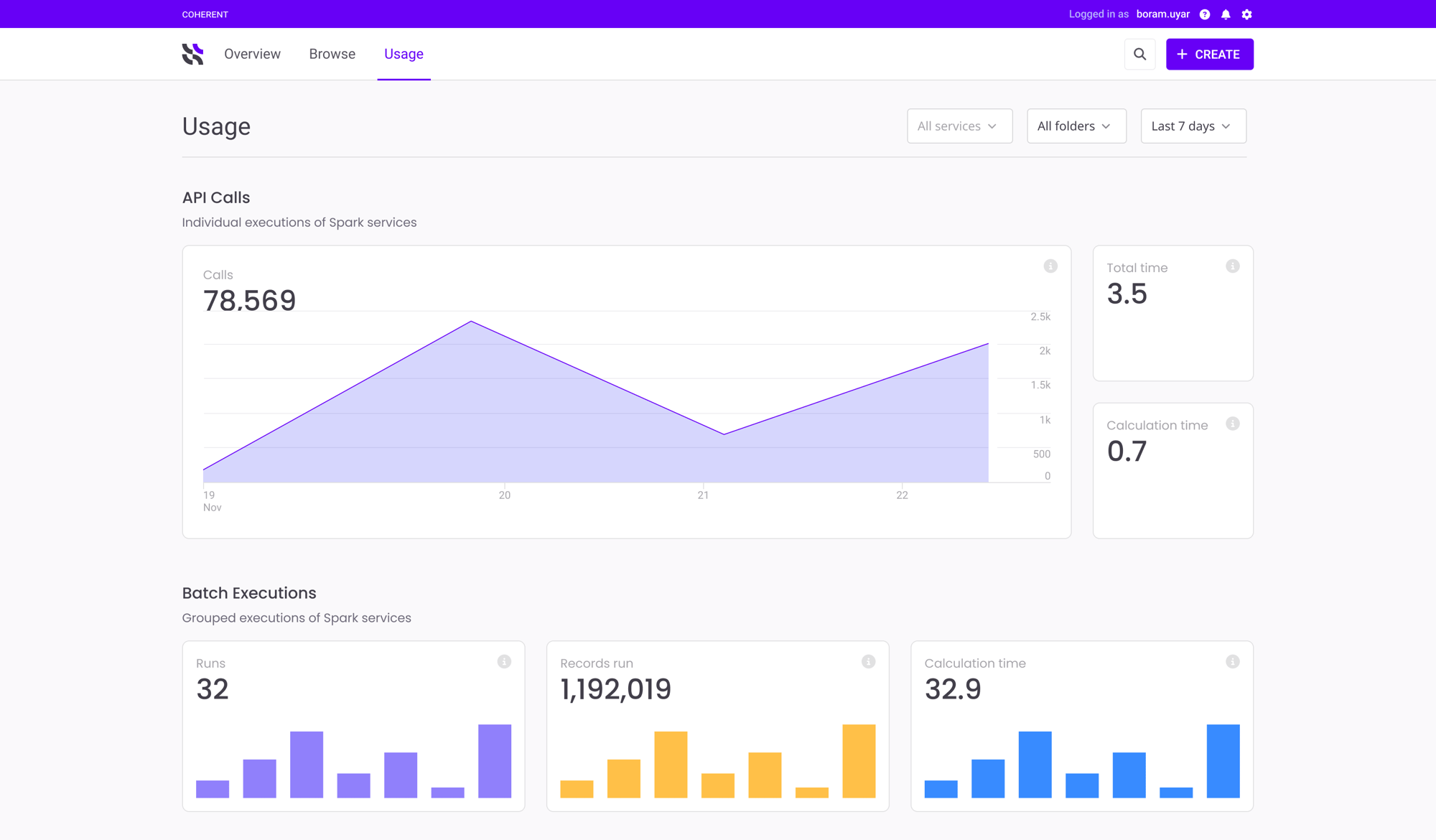Click the search icon in navbar
This screenshot has height=840, width=1436.
click(x=1140, y=54)
